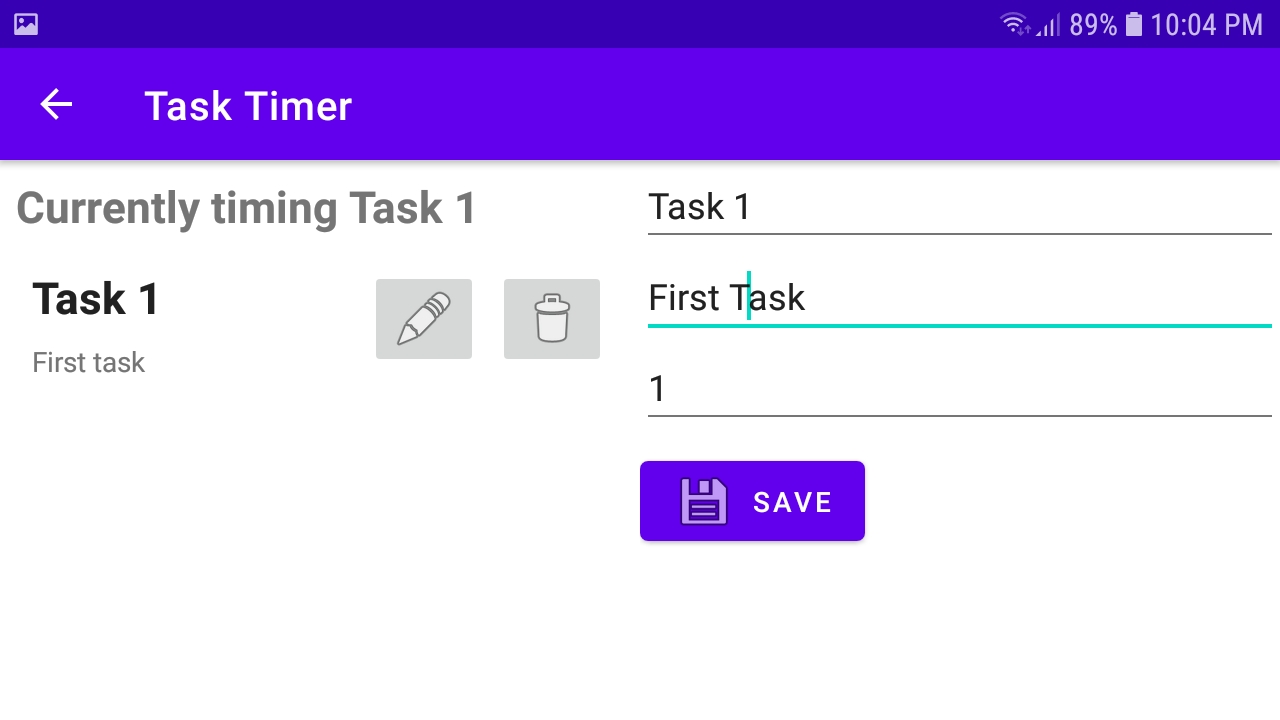The image size is (1280, 720).
Task: Tap the WiFi icon in the status bar
Action: 1014,22
